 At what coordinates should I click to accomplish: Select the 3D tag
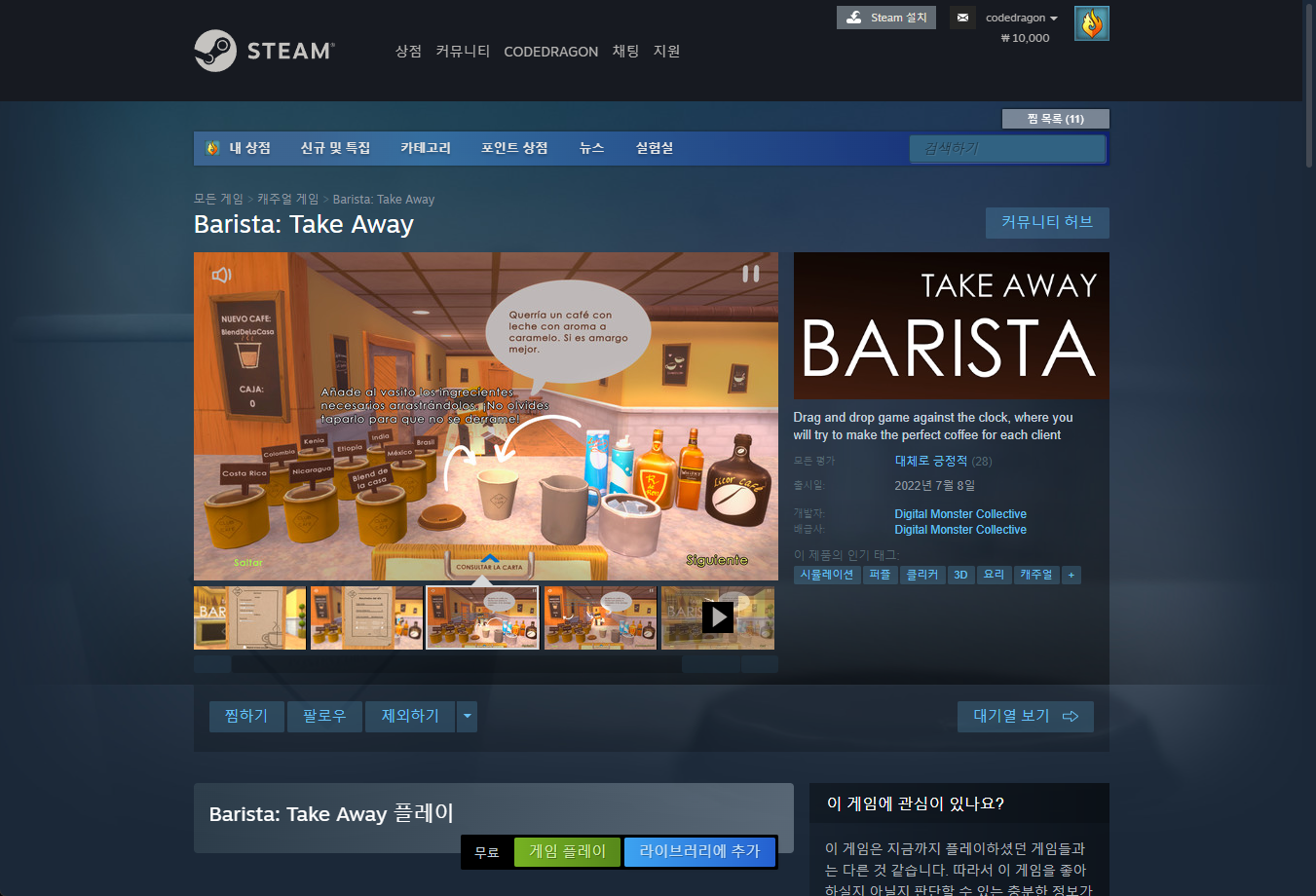tap(960, 575)
